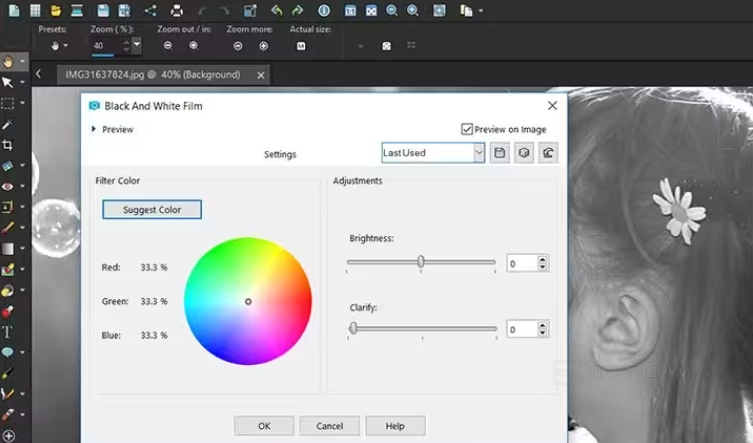Click the OK button
The width and height of the screenshot is (753, 443).
264,426
